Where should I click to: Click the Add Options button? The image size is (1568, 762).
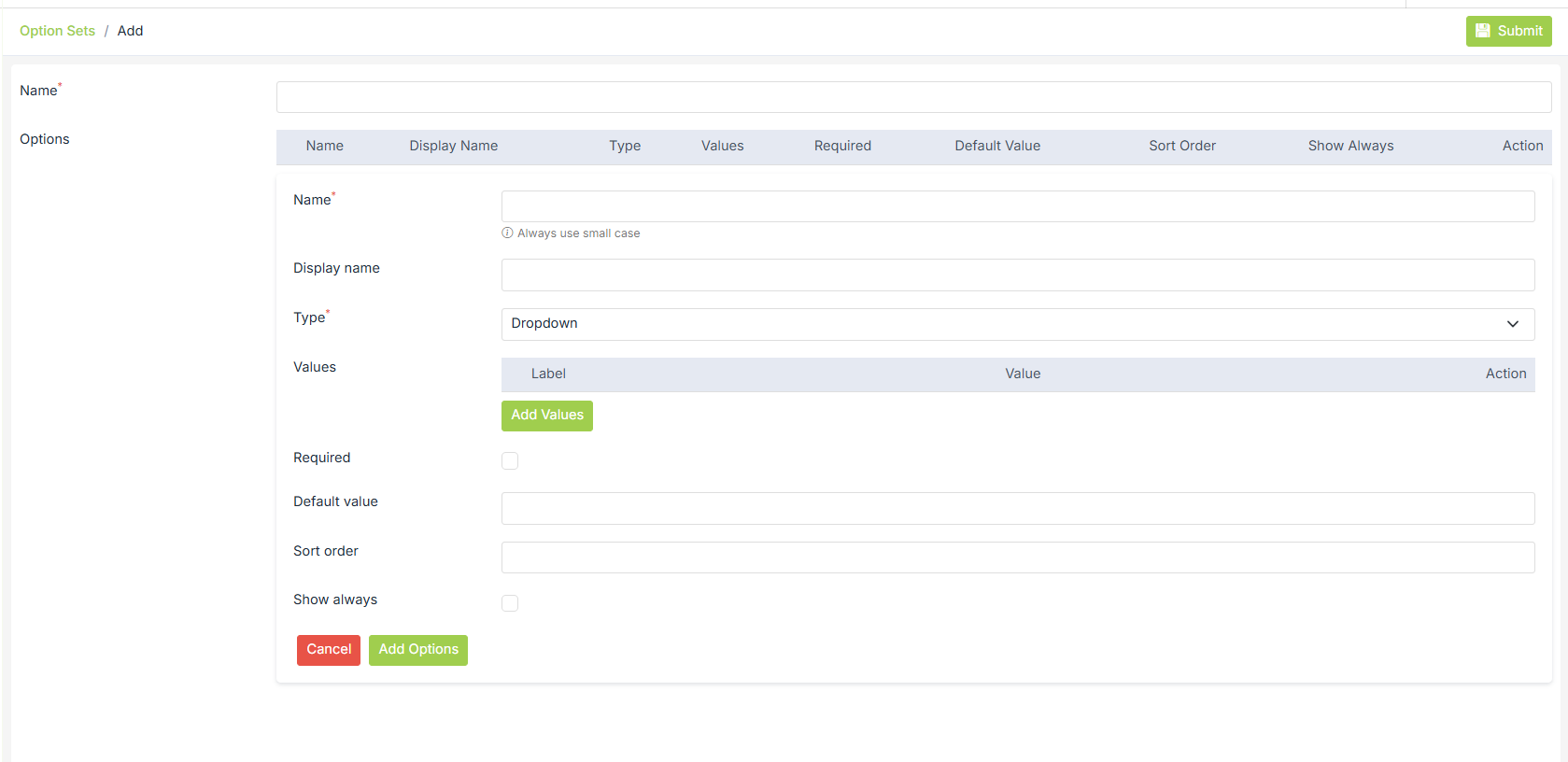click(x=417, y=650)
